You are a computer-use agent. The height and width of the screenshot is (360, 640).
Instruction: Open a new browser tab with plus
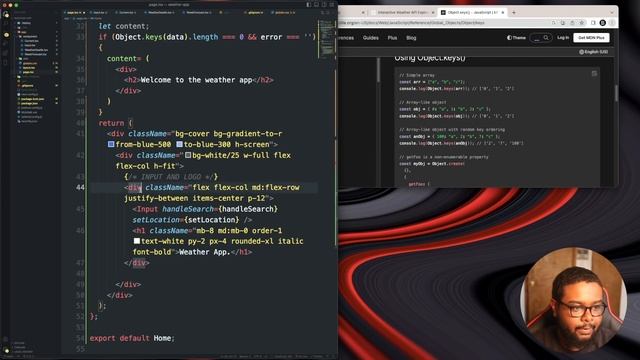tap(513, 12)
